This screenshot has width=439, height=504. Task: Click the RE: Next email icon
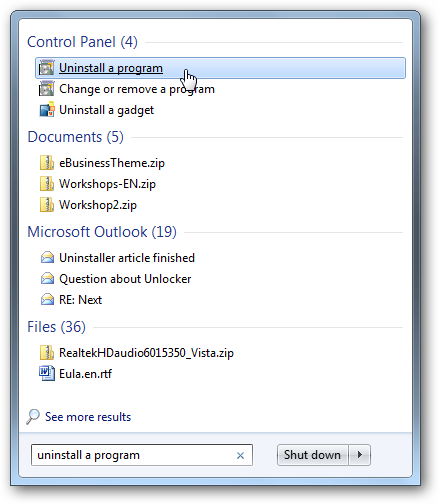47,300
